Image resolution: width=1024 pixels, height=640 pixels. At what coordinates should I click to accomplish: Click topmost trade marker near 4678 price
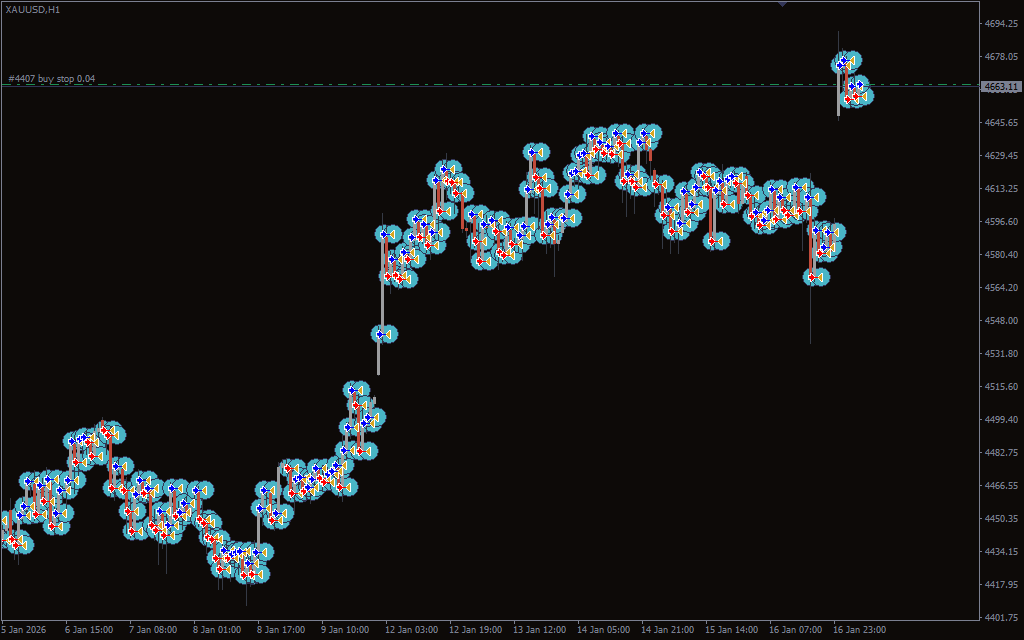(846, 61)
